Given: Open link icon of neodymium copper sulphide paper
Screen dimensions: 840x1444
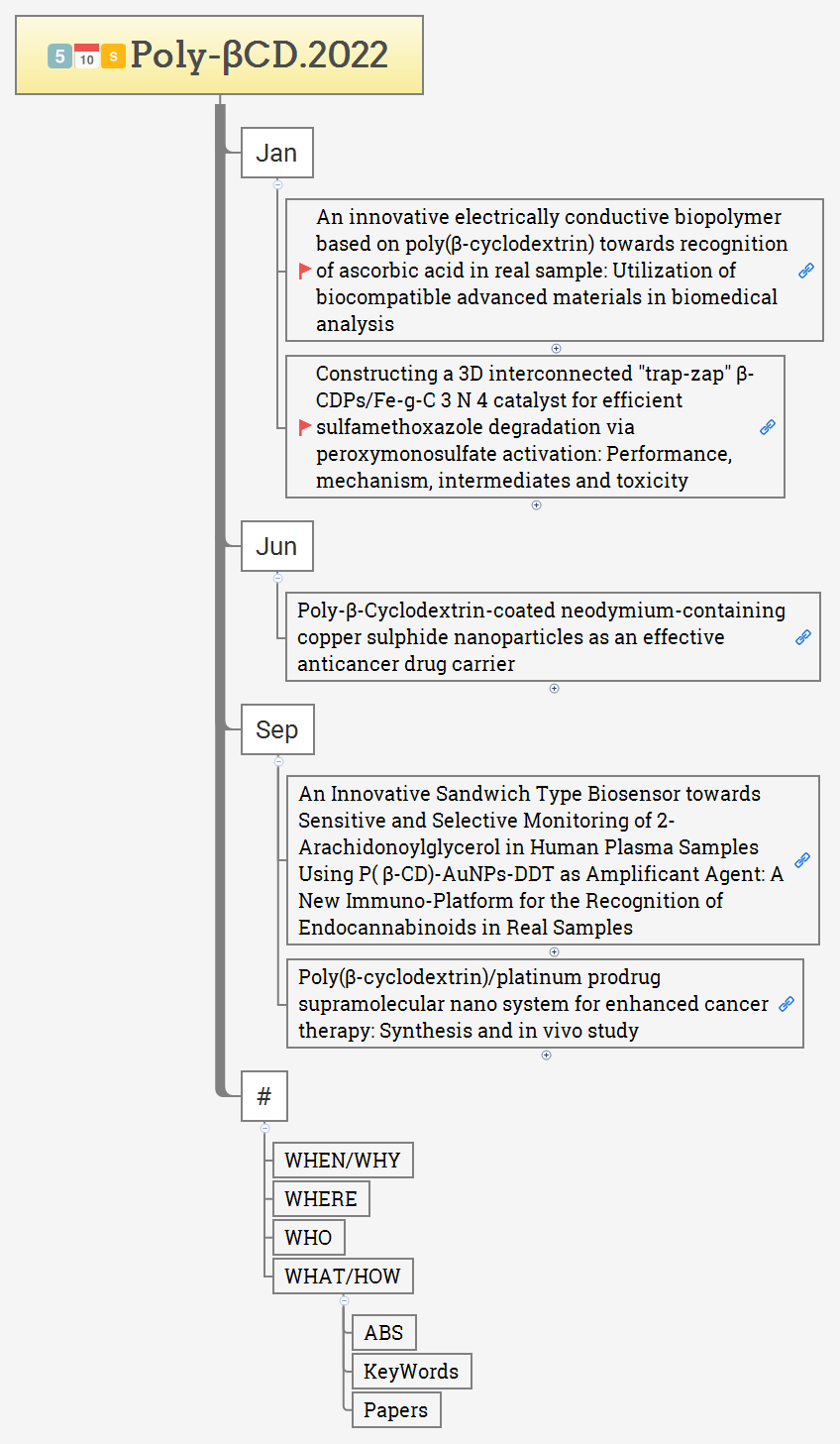Looking at the screenshot, I should tap(803, 637).
